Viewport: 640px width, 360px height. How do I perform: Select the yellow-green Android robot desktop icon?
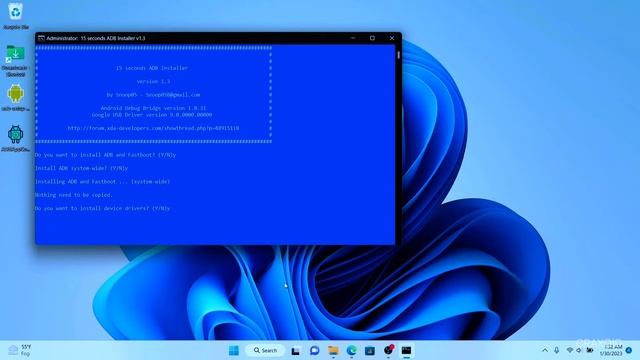[16, 97]
